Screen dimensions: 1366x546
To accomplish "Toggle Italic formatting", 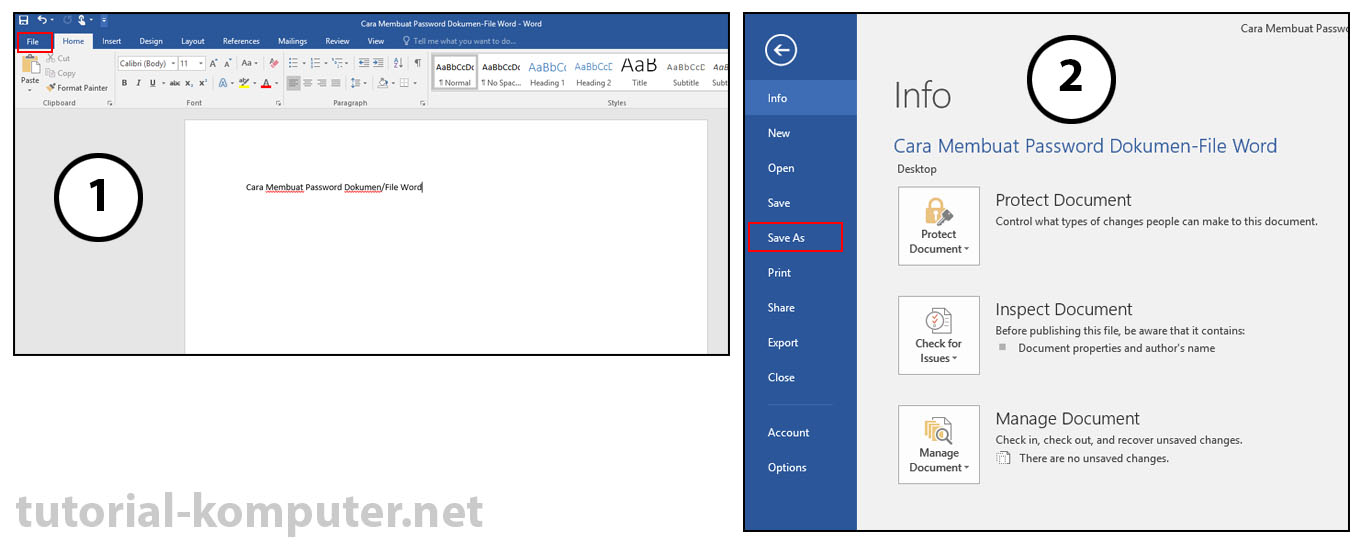I will (138, 83).
